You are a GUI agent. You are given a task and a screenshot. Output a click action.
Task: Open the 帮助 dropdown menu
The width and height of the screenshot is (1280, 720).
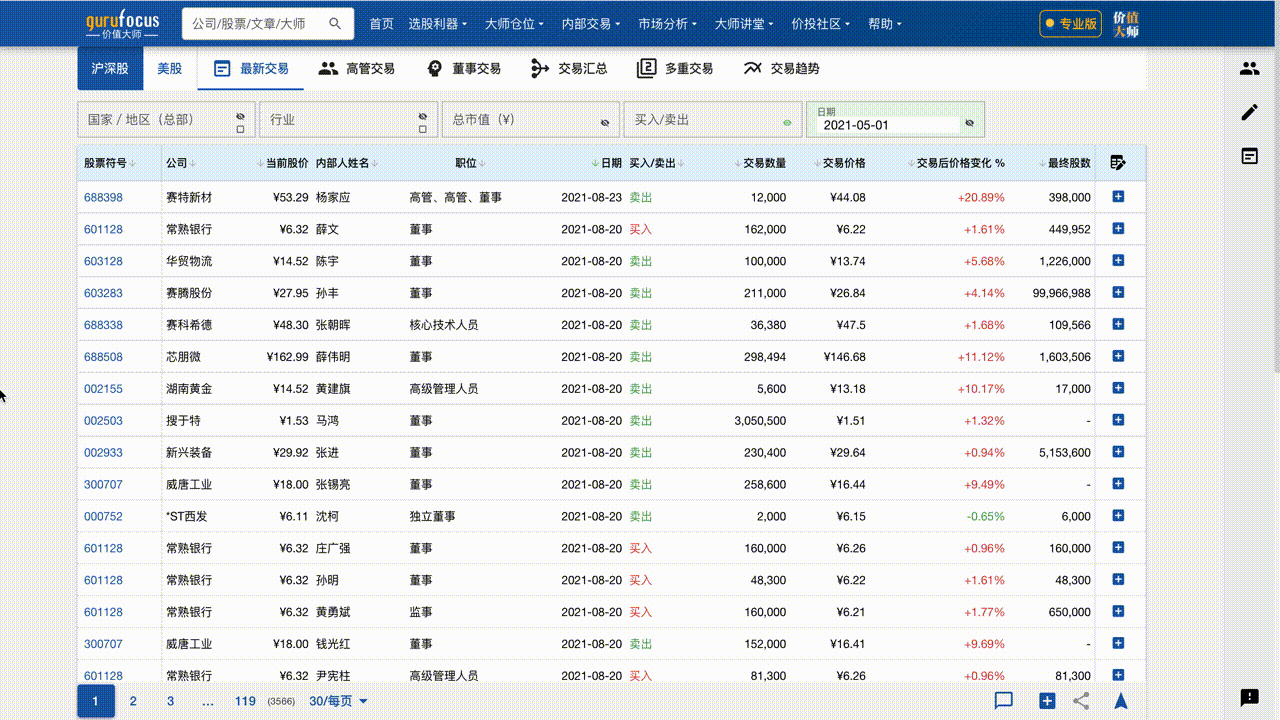885,24
